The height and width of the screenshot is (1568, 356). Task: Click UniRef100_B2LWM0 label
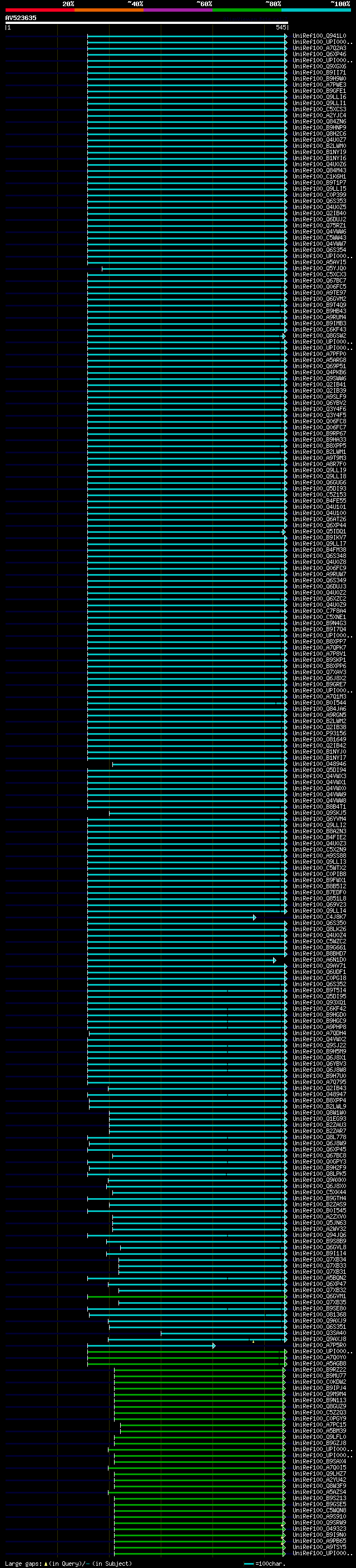319,146
